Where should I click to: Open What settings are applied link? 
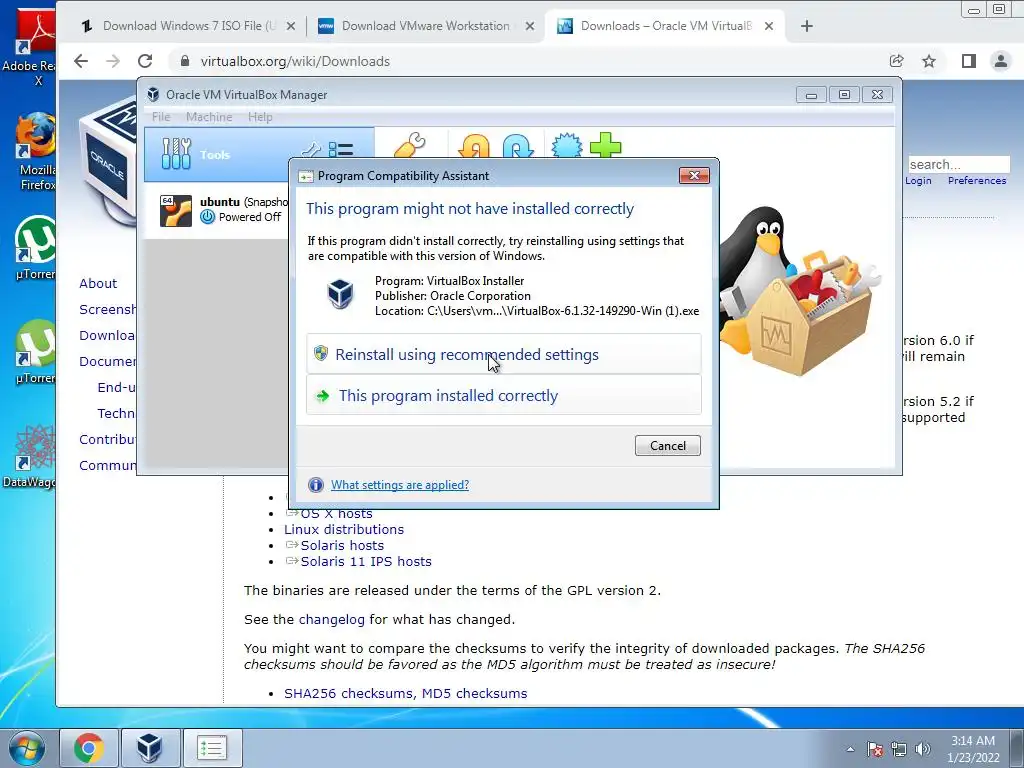[400, 485]
